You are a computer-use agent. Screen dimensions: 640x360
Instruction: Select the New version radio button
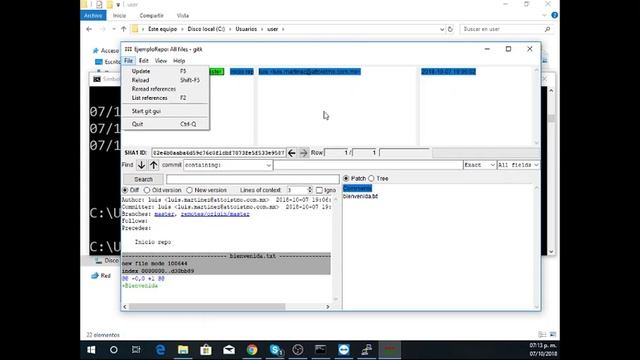189,190
